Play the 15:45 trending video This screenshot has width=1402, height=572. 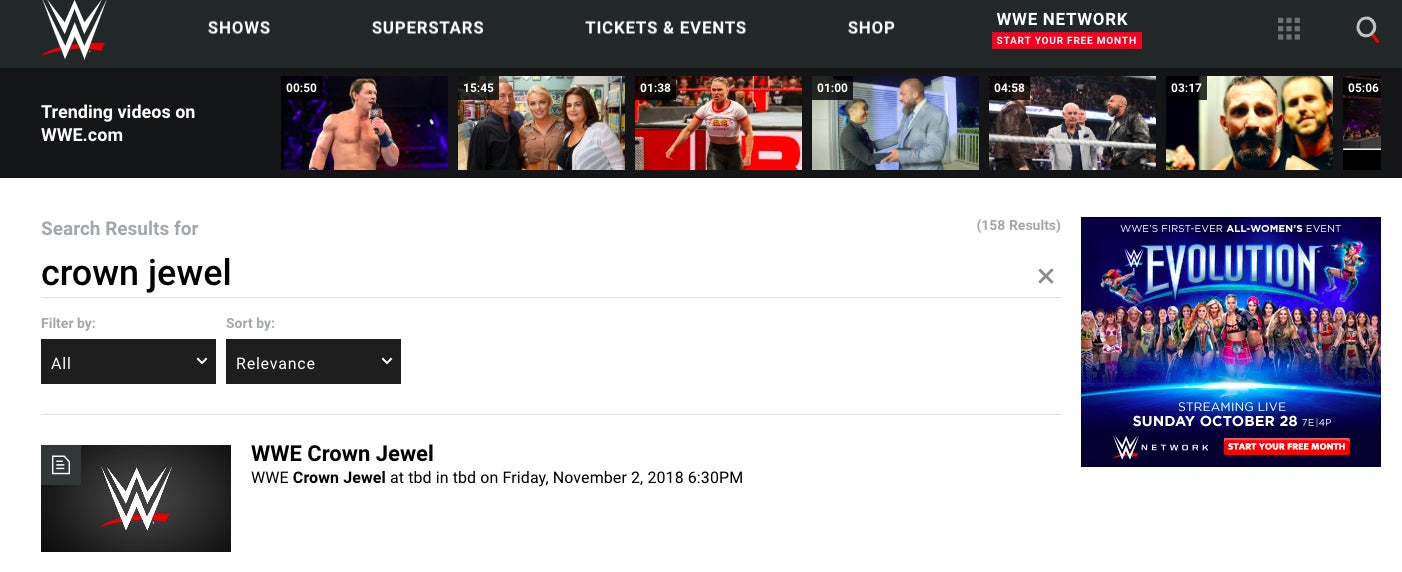click(x=541, y=123)
